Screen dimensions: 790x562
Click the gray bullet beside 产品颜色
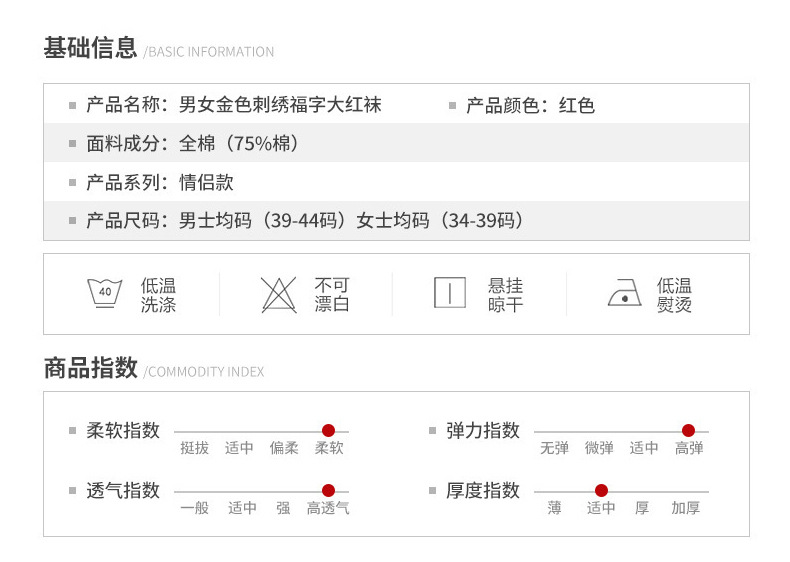coord(452,105)
